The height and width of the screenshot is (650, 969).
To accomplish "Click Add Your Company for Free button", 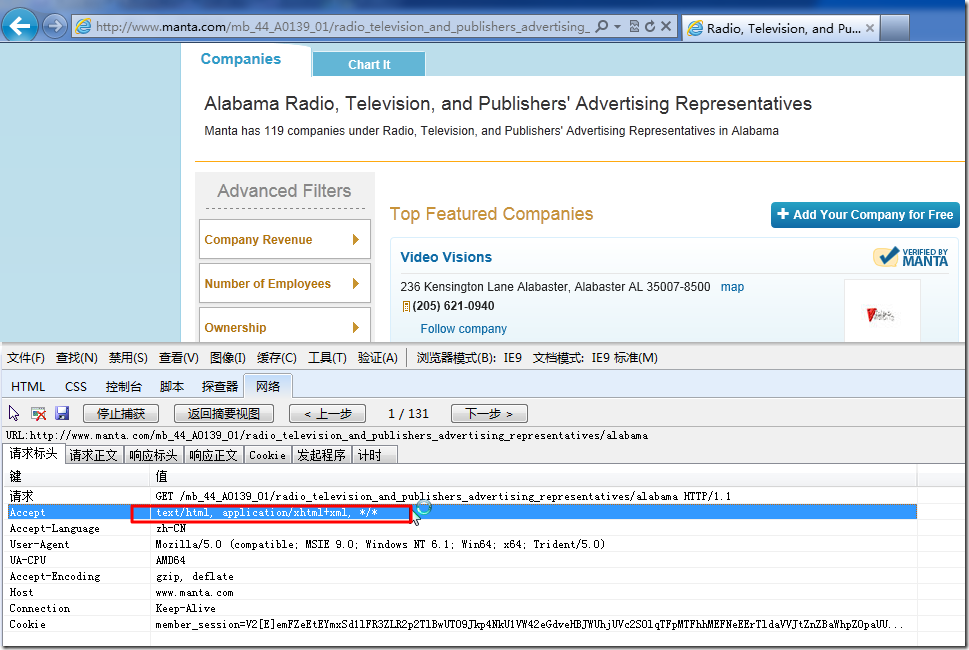I will [x=865, y=215].
